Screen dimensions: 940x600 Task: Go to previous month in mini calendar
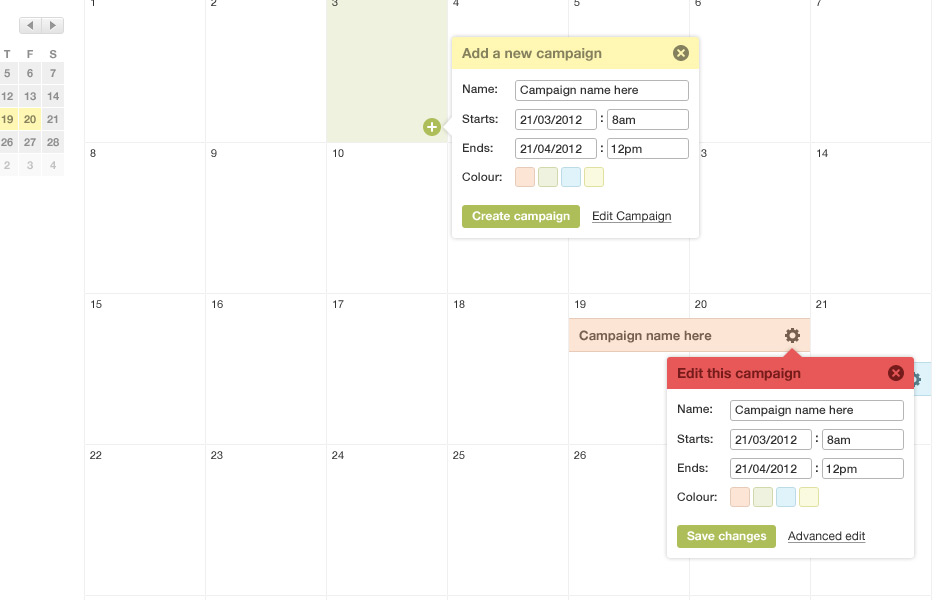(31, 25)
